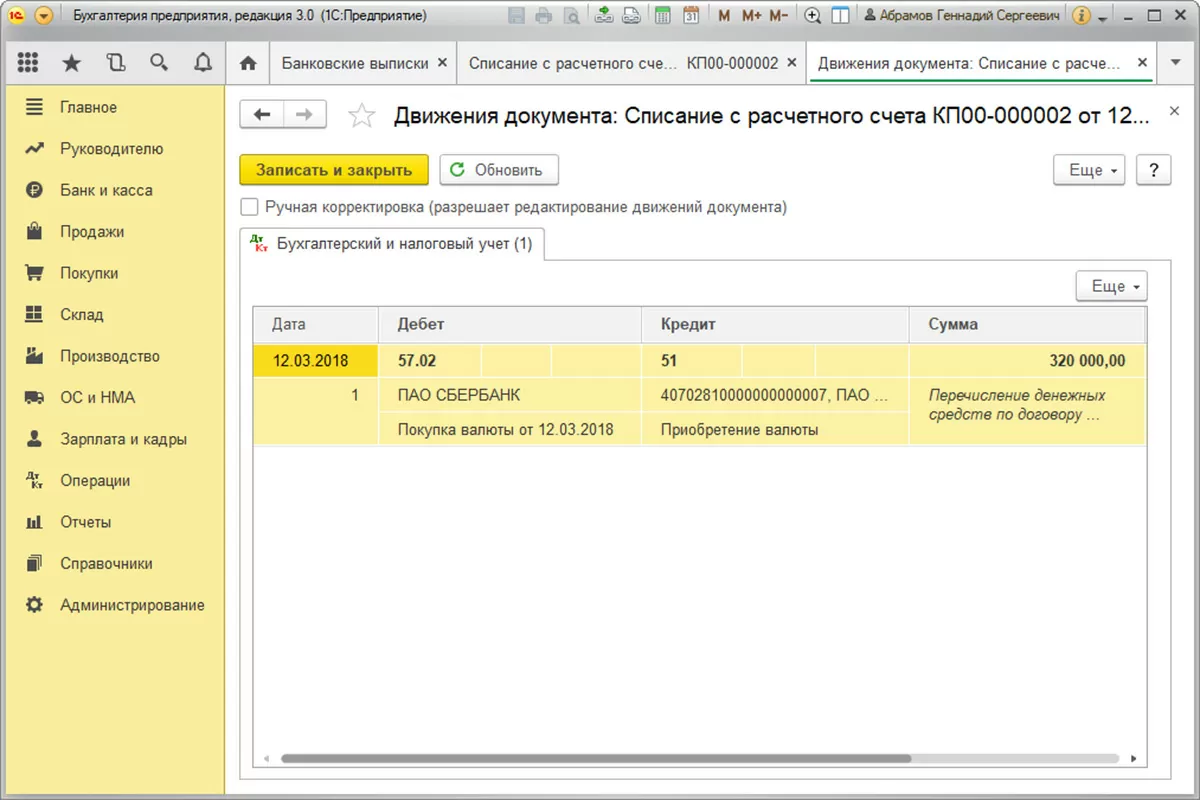The height and width of the screenshot is (800, 1200).
Task: Open Favorites star in top panel
Action: pyautogui.click(x=72, y=63)
